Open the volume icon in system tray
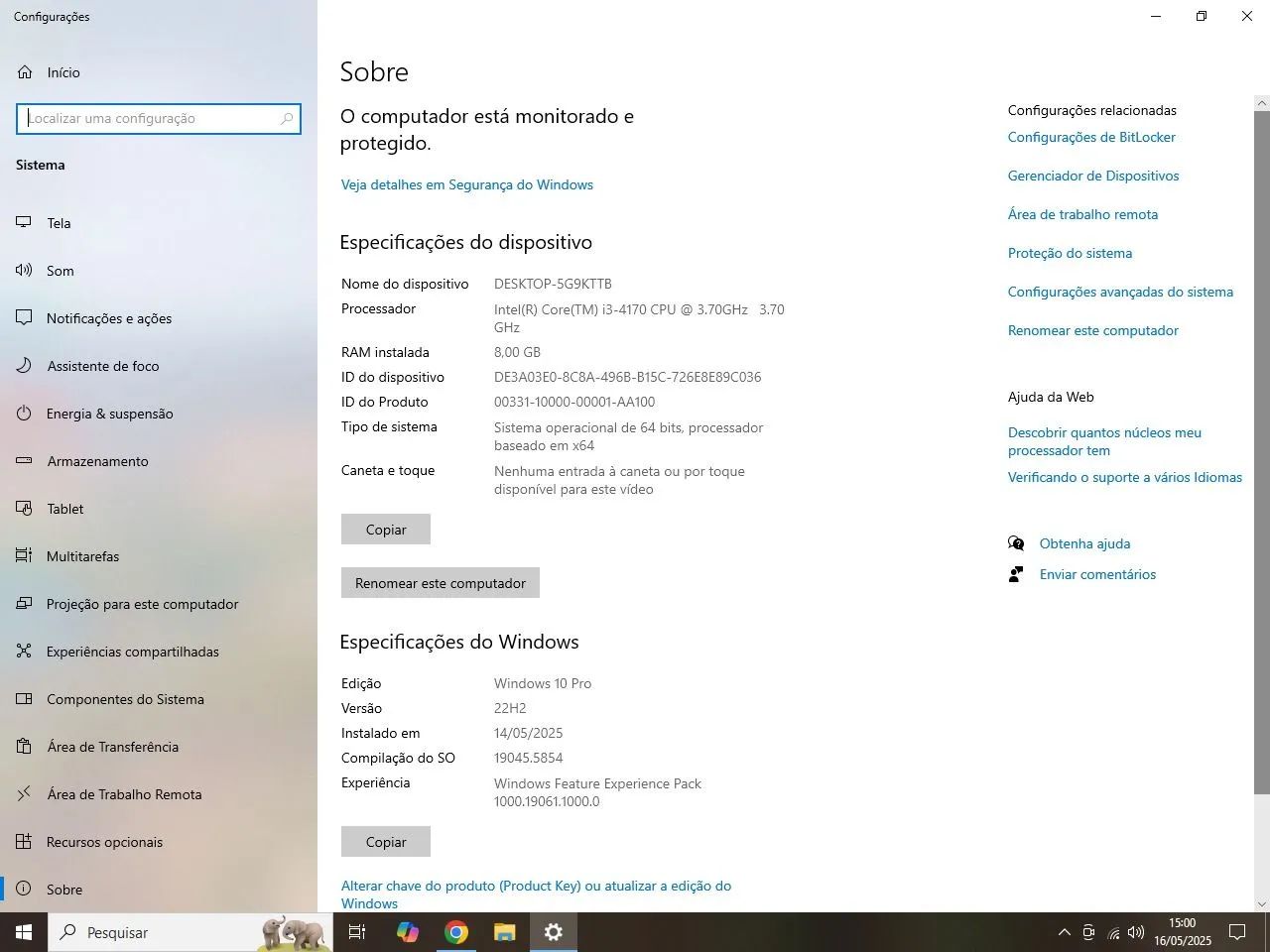Image resolution: width=1270 pixels, height=952 pixels. (x=1136, y=932)
